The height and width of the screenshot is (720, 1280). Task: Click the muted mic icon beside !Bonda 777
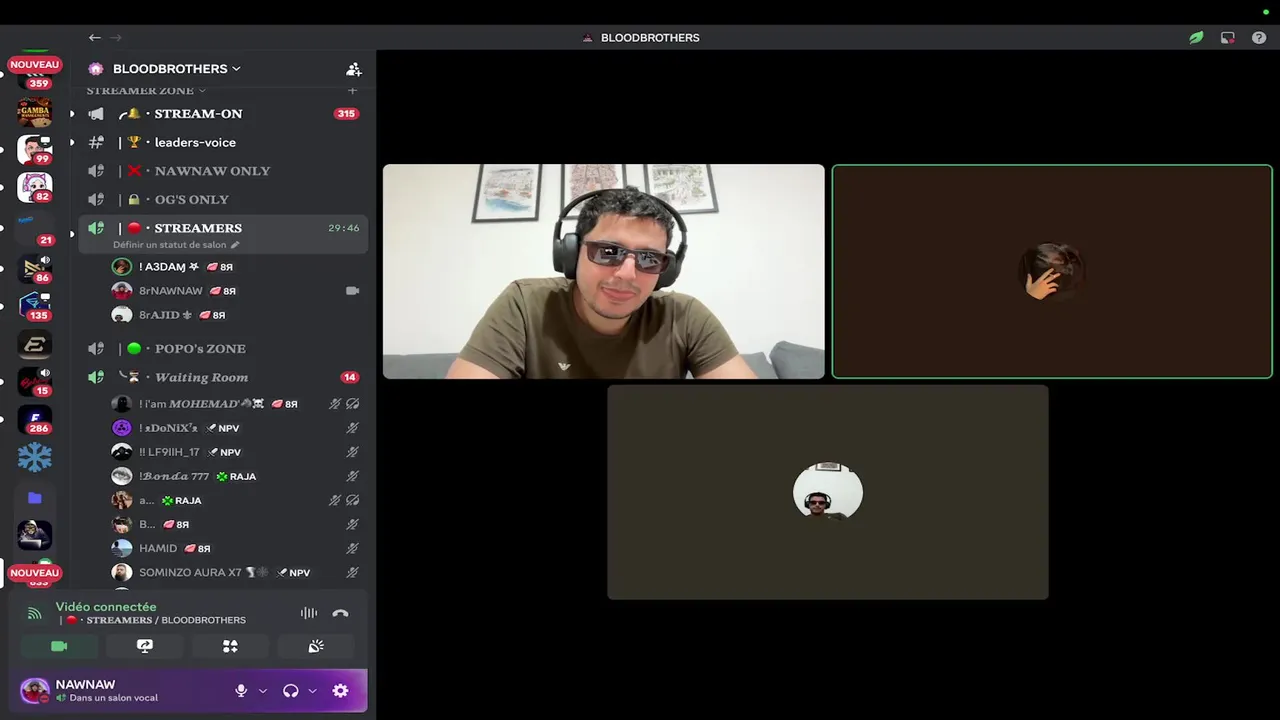coord(352,476)
